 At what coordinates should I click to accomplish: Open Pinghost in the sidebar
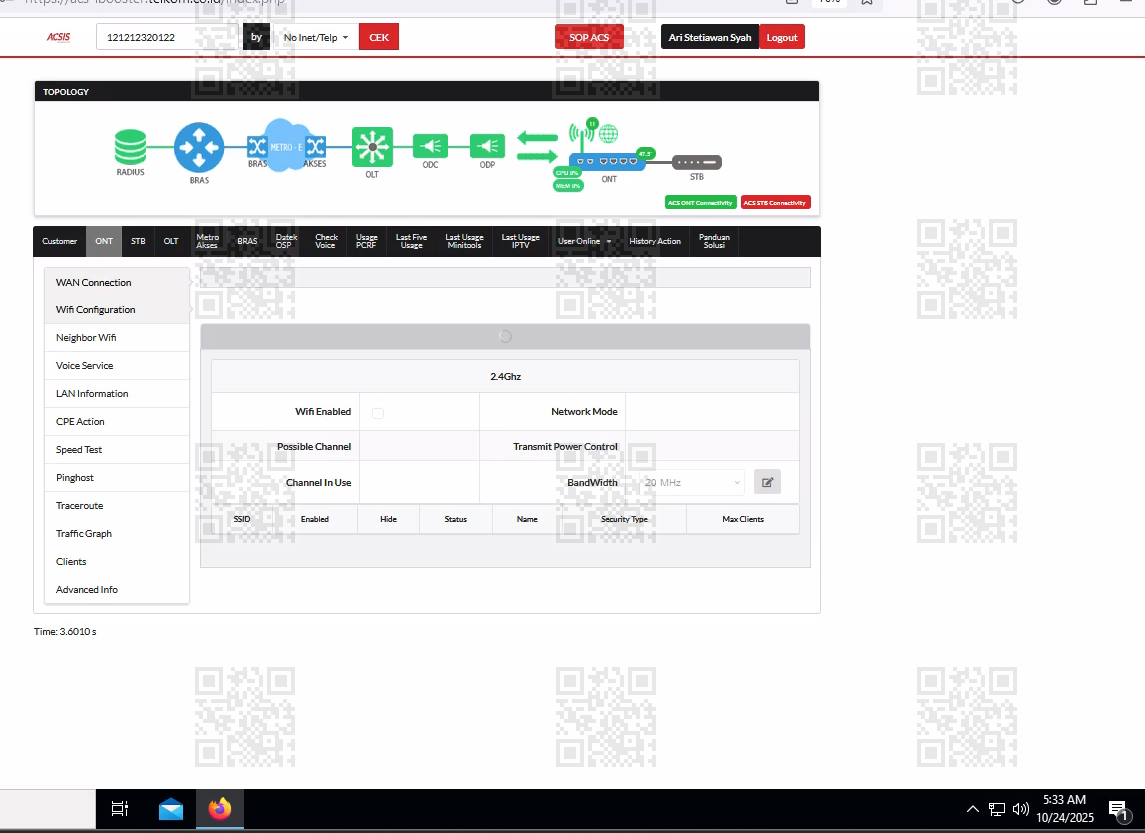pos(117,477)
